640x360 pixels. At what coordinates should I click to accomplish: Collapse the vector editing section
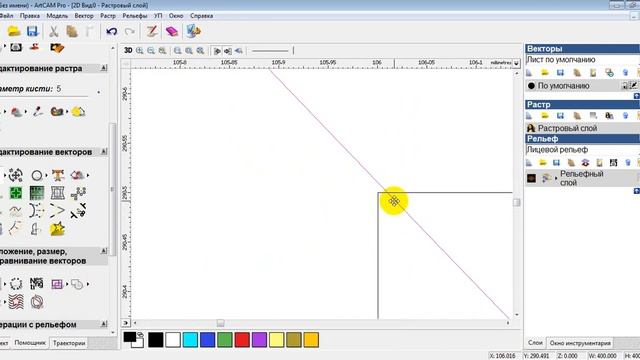coord(104,151)
